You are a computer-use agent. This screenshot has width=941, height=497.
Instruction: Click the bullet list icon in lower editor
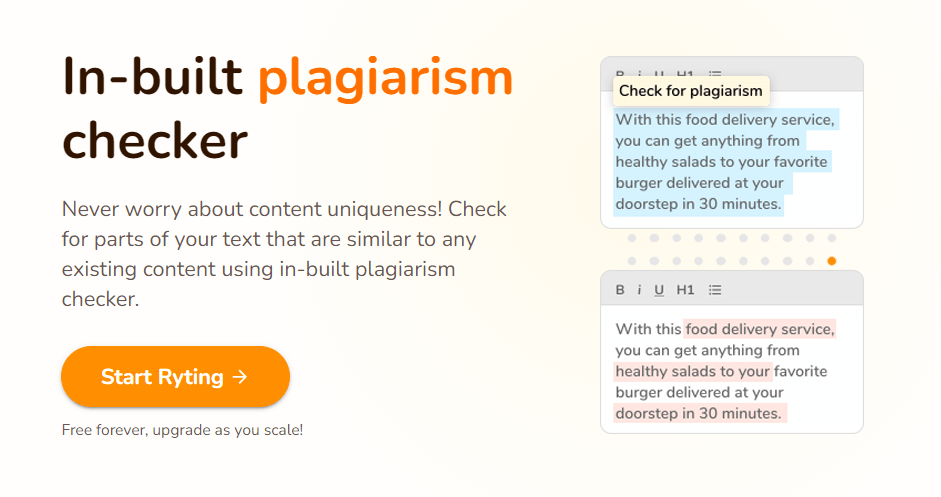click(x=715, y=290)
